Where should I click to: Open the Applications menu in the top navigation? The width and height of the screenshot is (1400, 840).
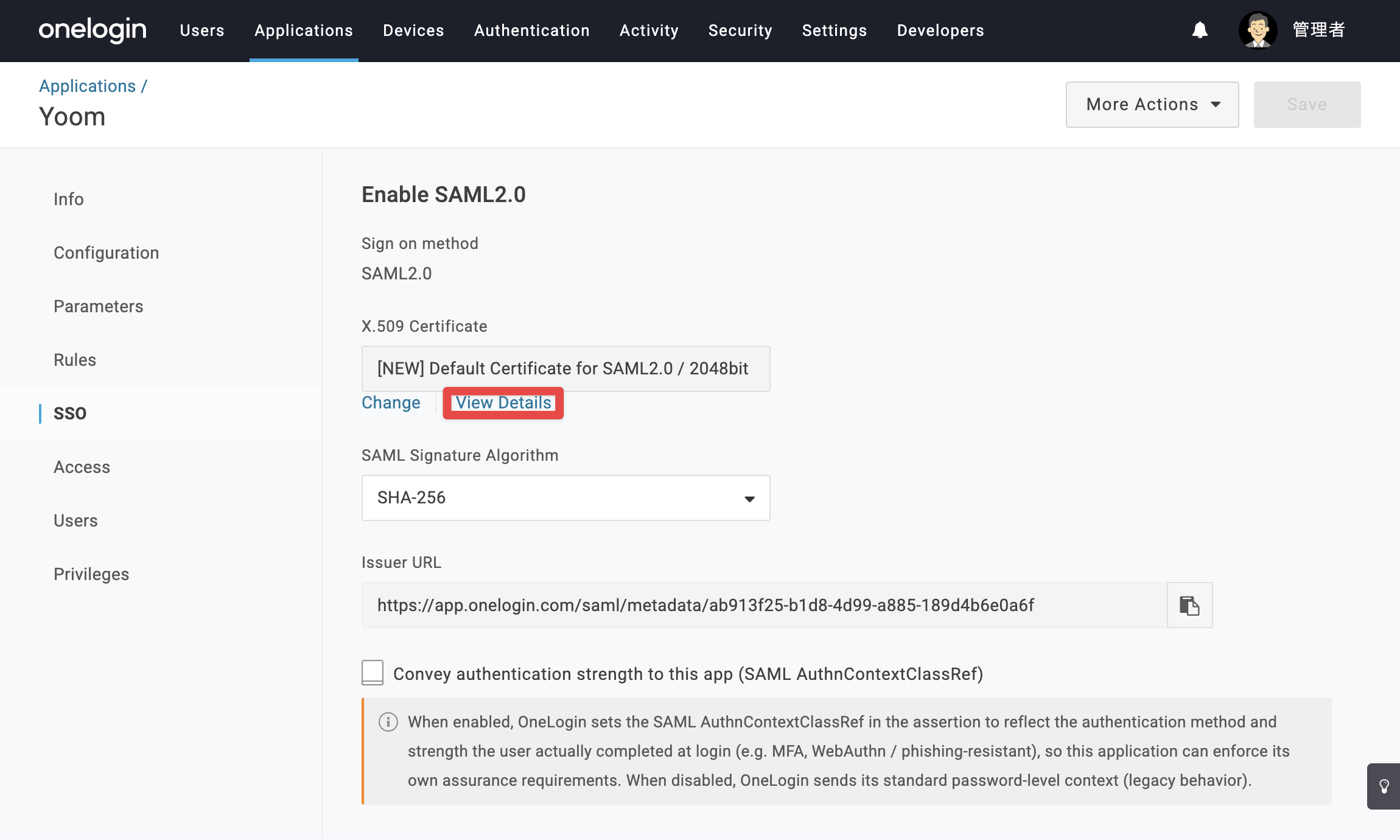[x=304, y=30]
